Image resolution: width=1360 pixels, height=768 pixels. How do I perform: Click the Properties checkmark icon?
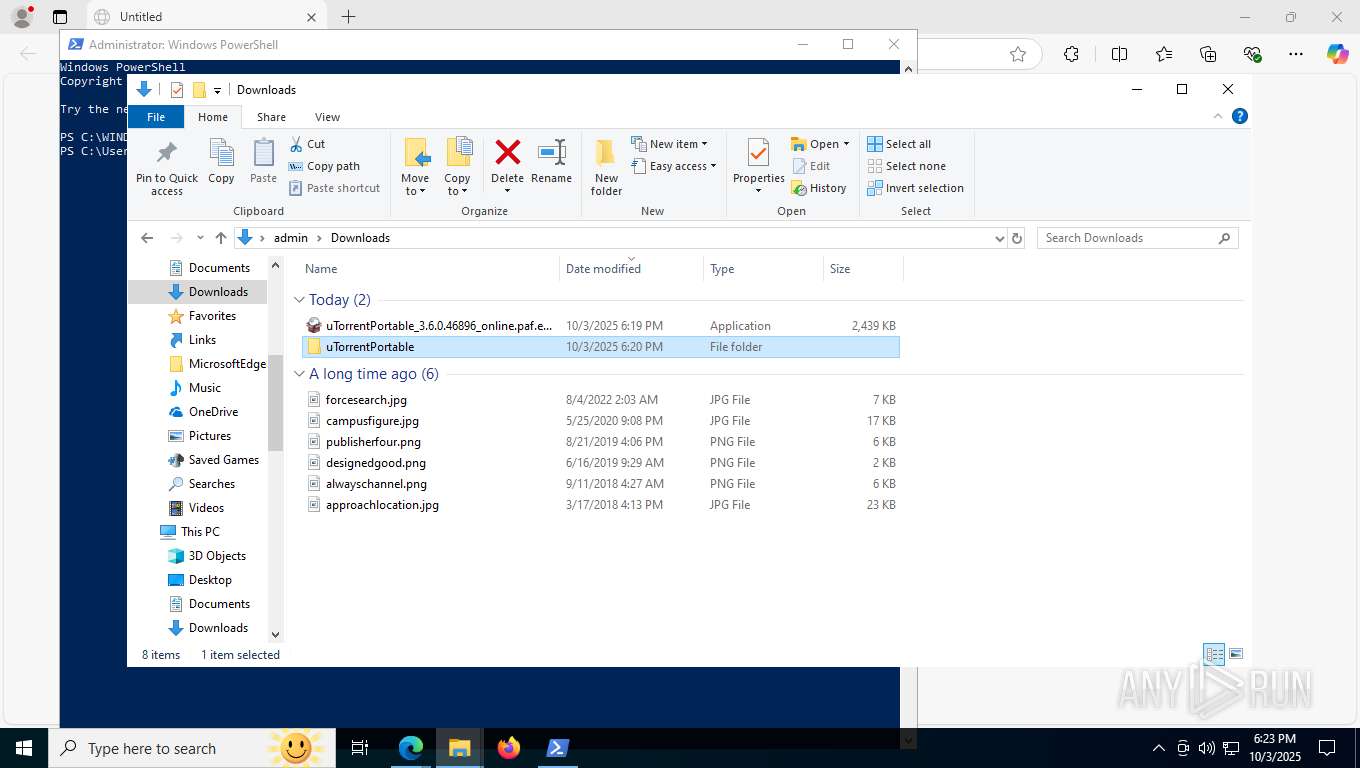coord(758,153)
